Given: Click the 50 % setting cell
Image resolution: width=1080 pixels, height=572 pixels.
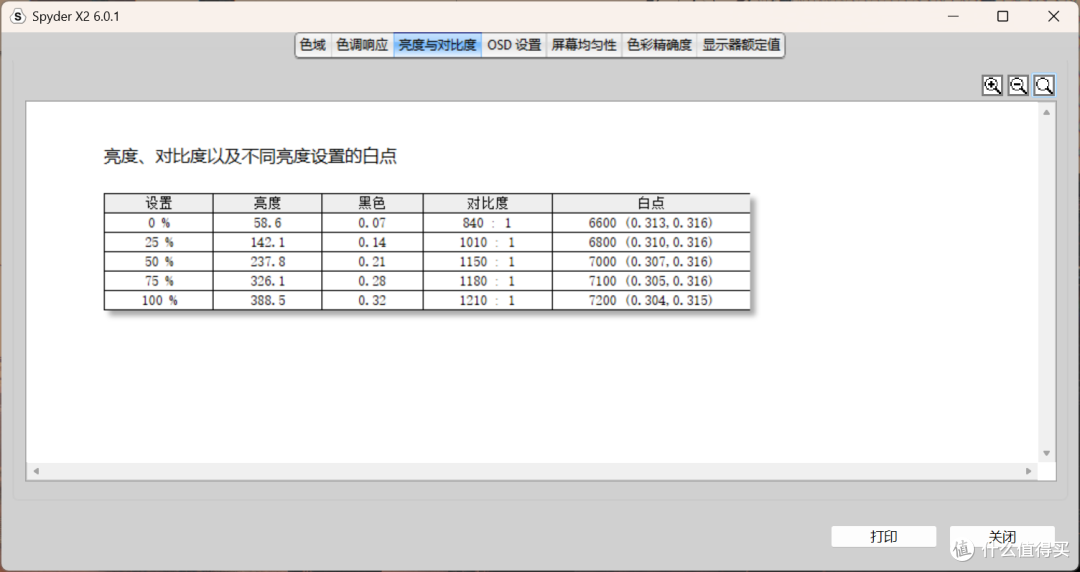Looking at the screenshot, I should [158, 261].
